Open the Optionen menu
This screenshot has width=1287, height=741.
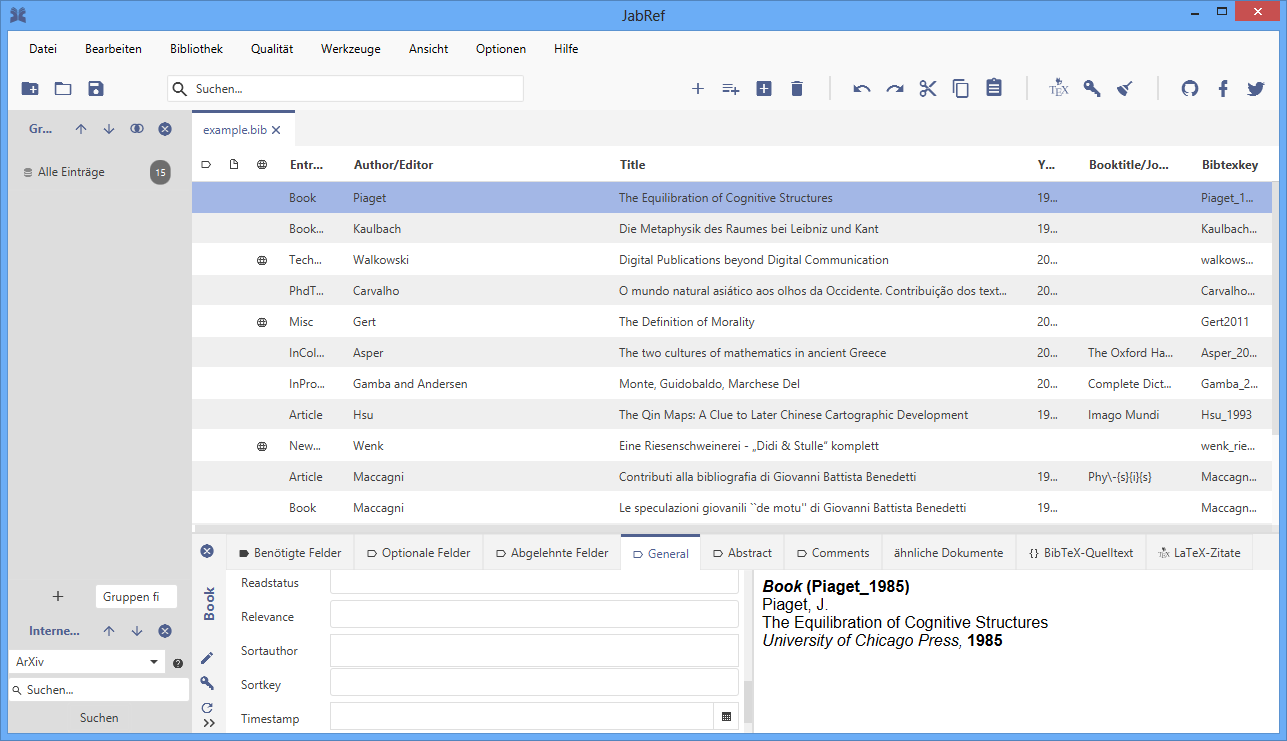tap(501, 49)
